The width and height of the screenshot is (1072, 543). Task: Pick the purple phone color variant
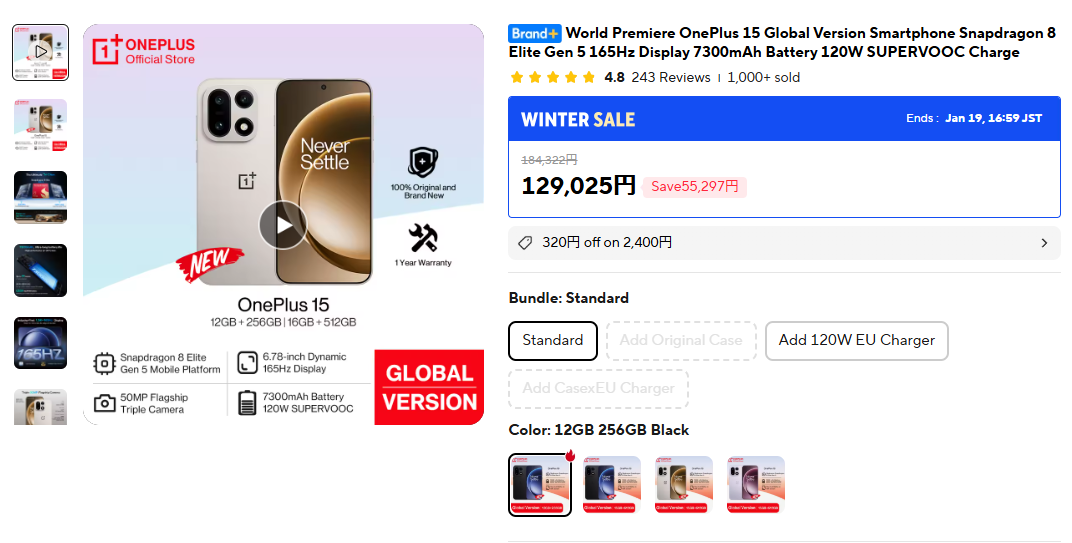[755, 485]
